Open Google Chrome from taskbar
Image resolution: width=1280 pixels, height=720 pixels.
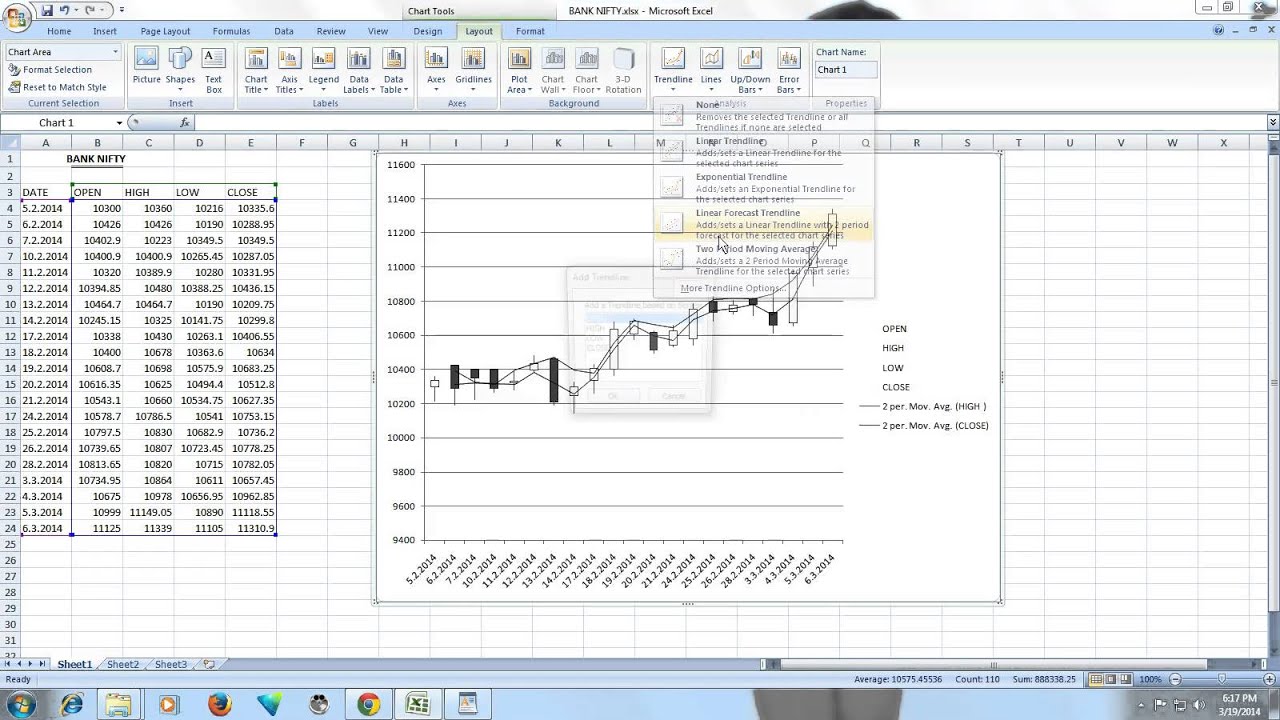[x=368, y=705]
